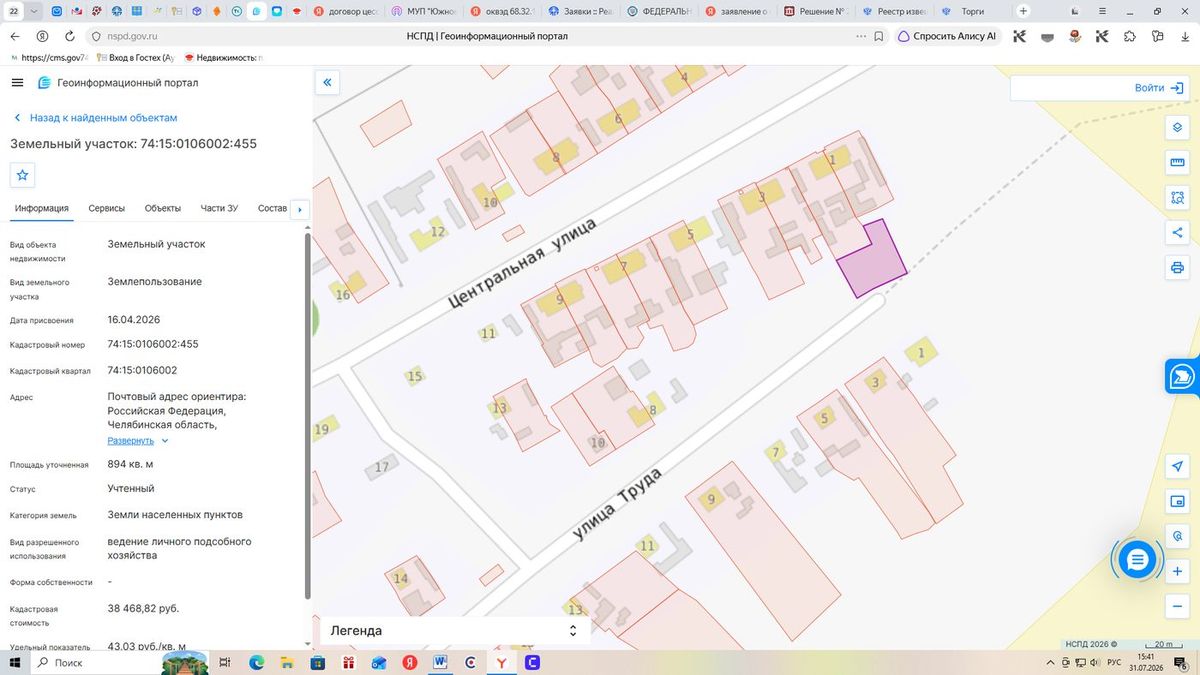Screen dimensions: 1200x675
Task: Click the Войти login button
Action: pos(1159,88)
